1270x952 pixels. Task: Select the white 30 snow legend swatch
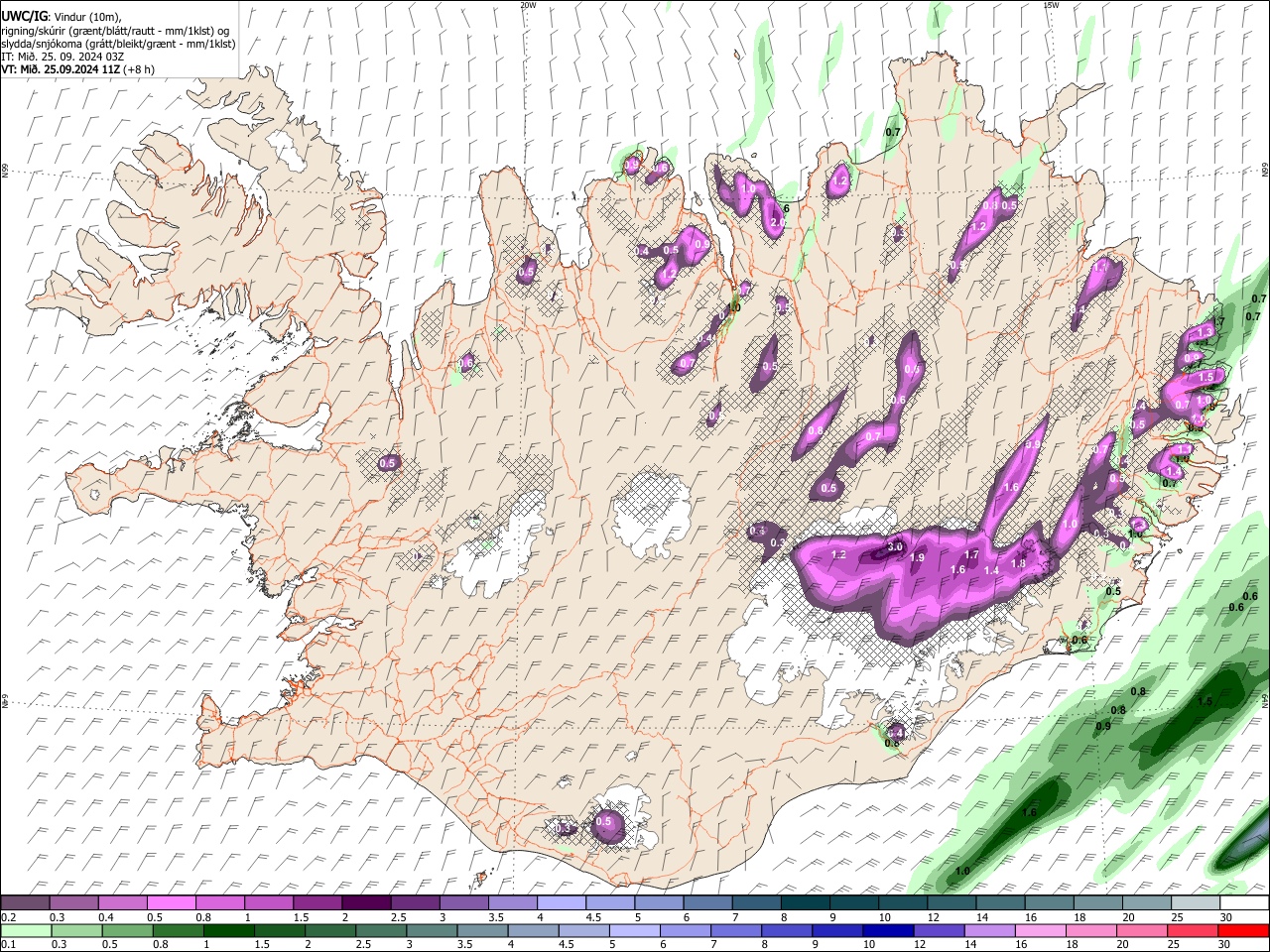point(1244,903)
